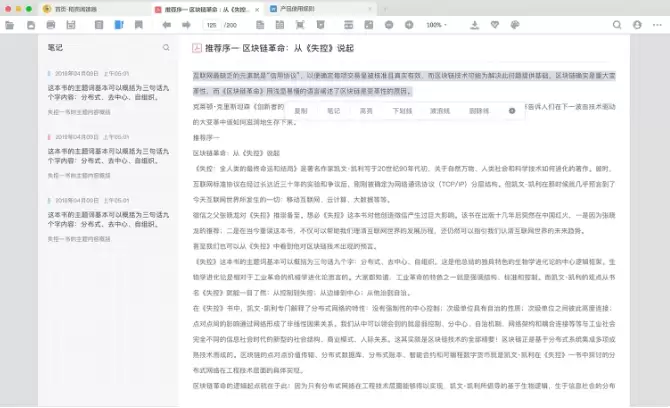Click the download icon in toolbar

coord(474,25)
